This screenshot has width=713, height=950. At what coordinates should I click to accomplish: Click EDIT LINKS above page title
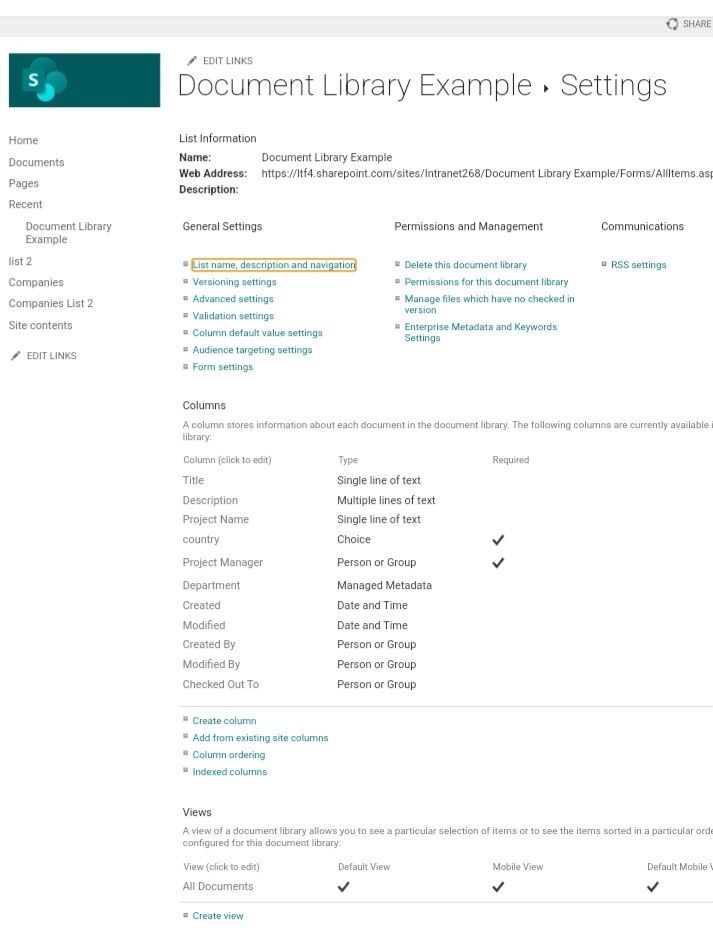[228, 61]
